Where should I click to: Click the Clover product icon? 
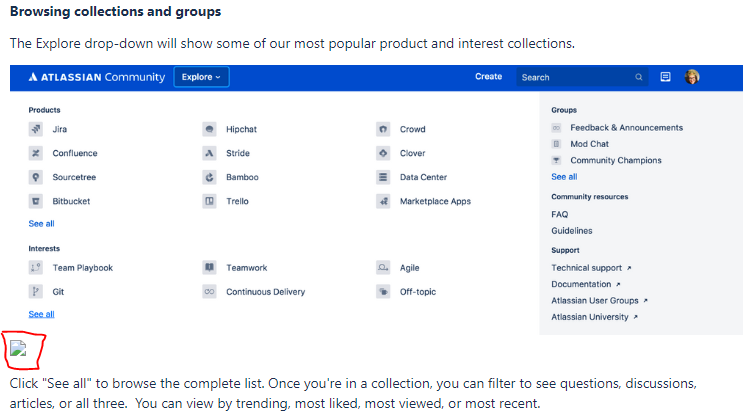point(383,153)
